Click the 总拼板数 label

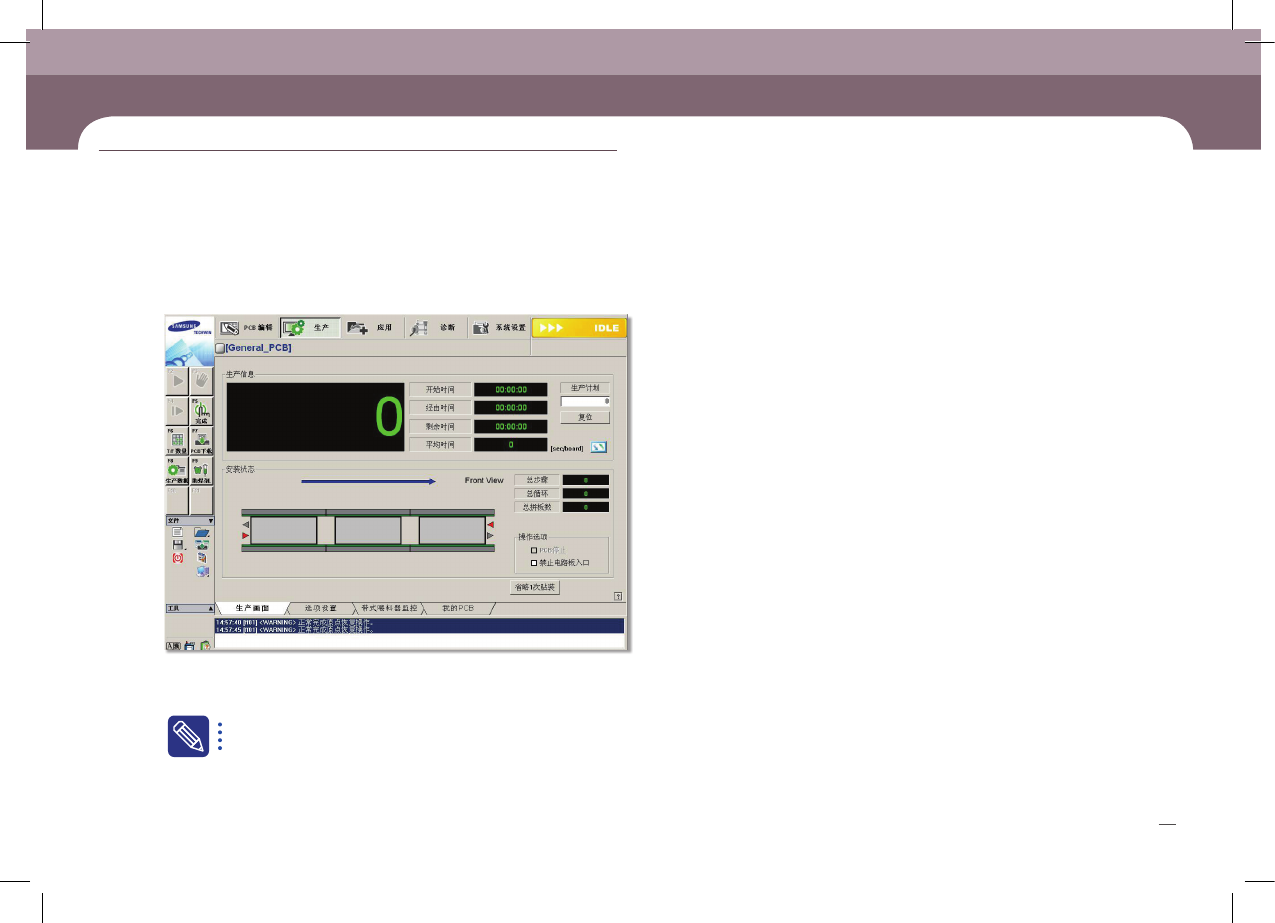coord(537,507)
